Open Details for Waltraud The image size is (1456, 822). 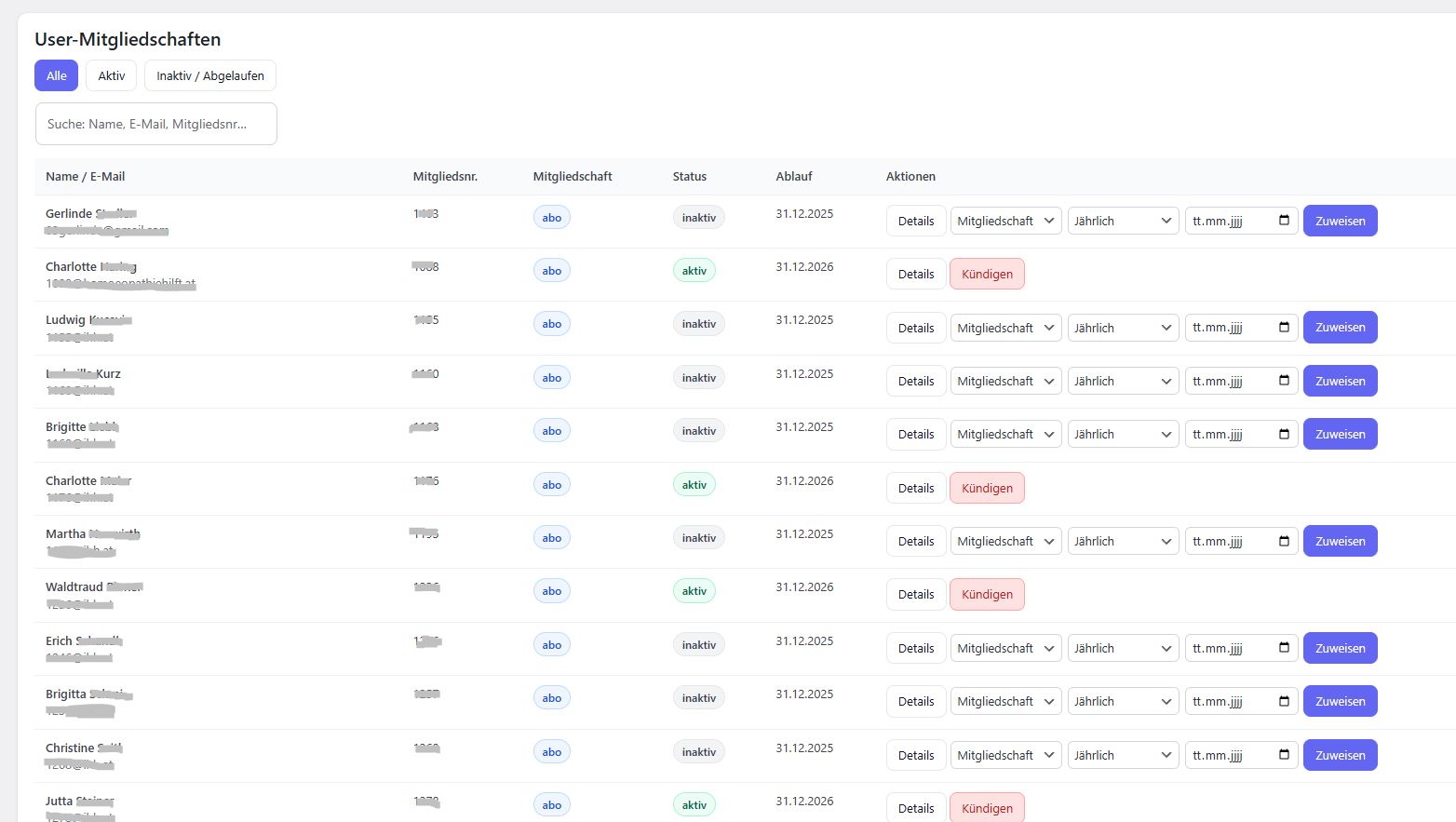(916, 594)
